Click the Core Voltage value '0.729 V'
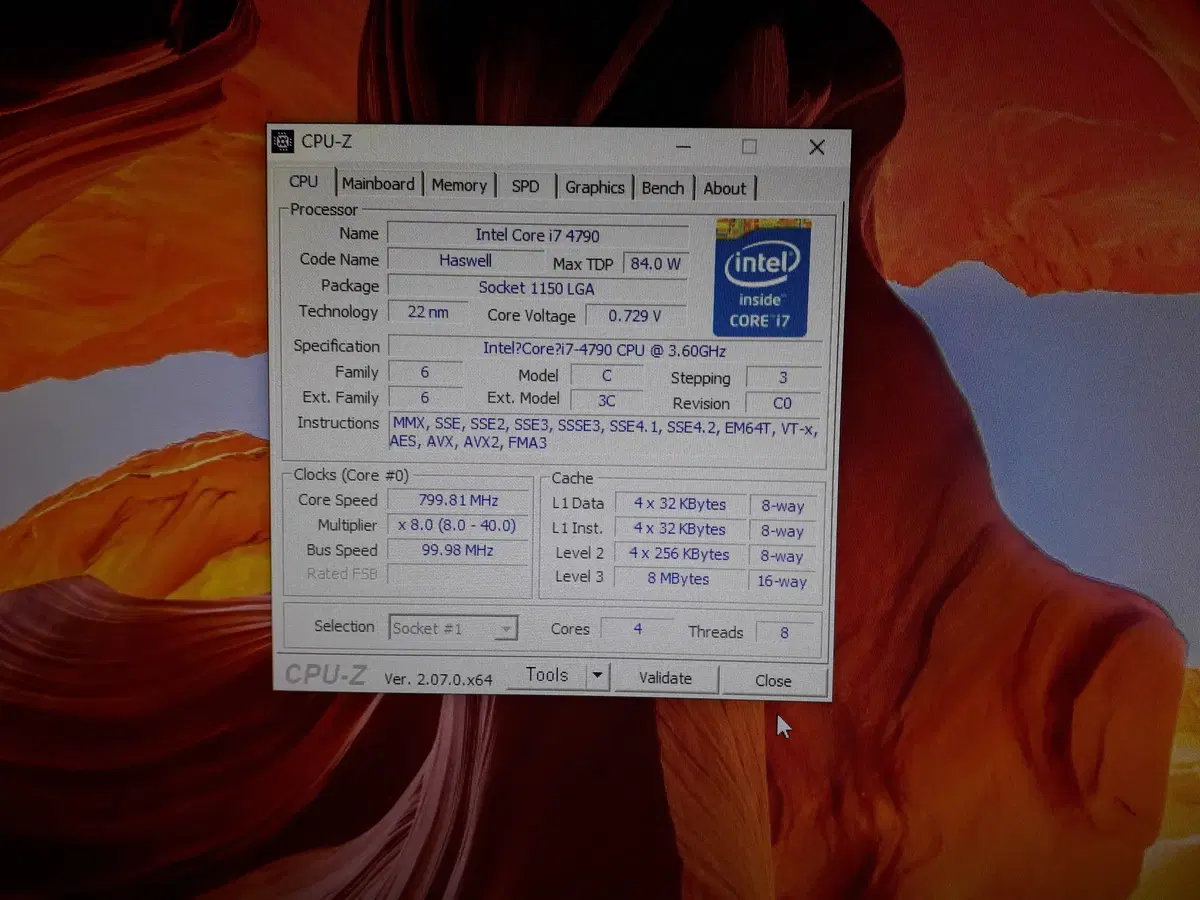The width and height of the screenshot is (1200, 900). point(635,316)
